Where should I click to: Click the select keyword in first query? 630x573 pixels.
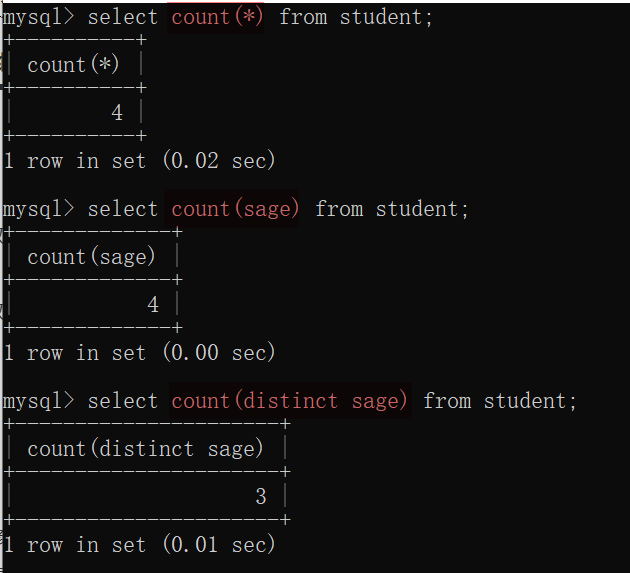point(122,17)
